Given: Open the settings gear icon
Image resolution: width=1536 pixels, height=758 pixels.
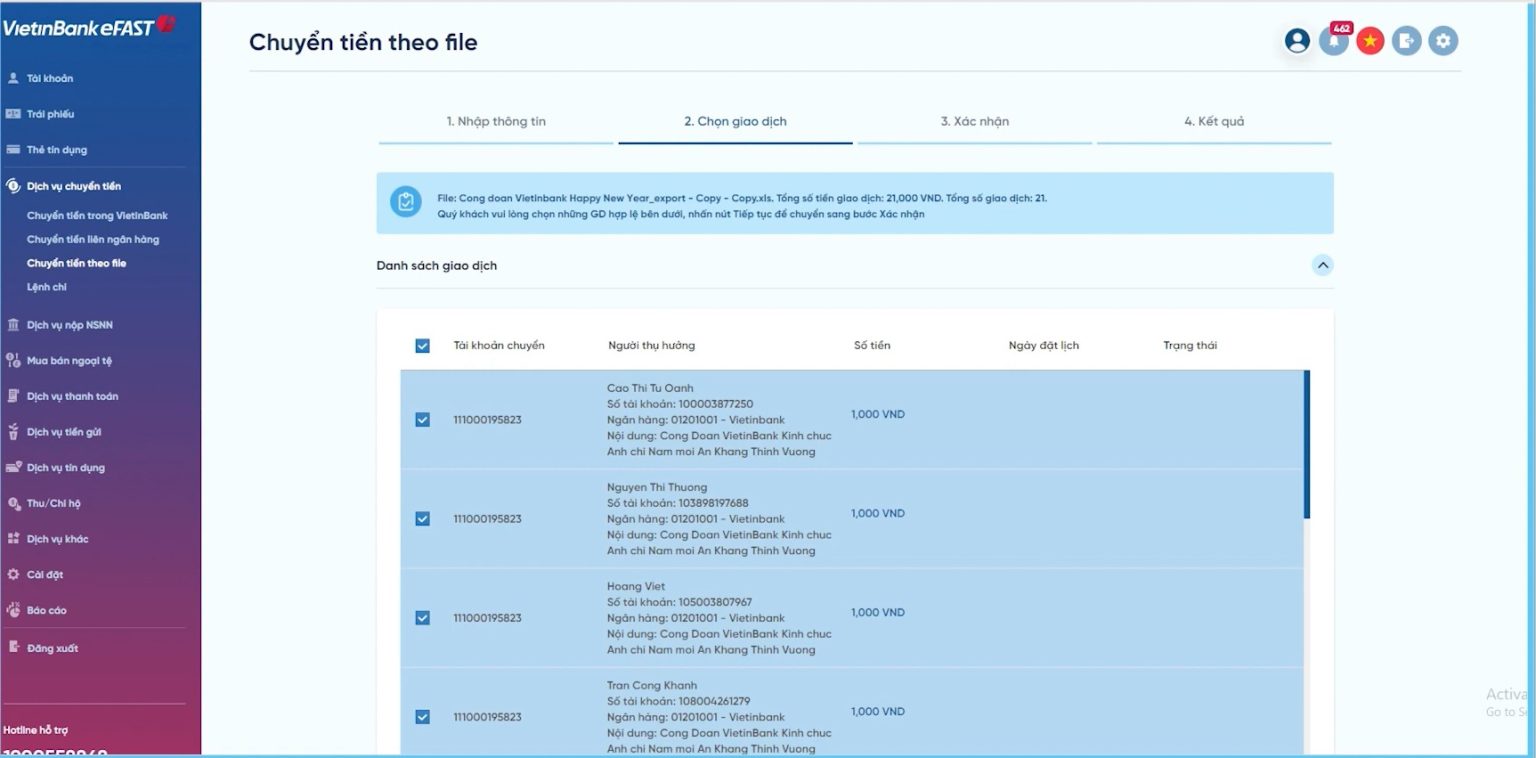Looking at the screenshot, I should point(1442,41).
